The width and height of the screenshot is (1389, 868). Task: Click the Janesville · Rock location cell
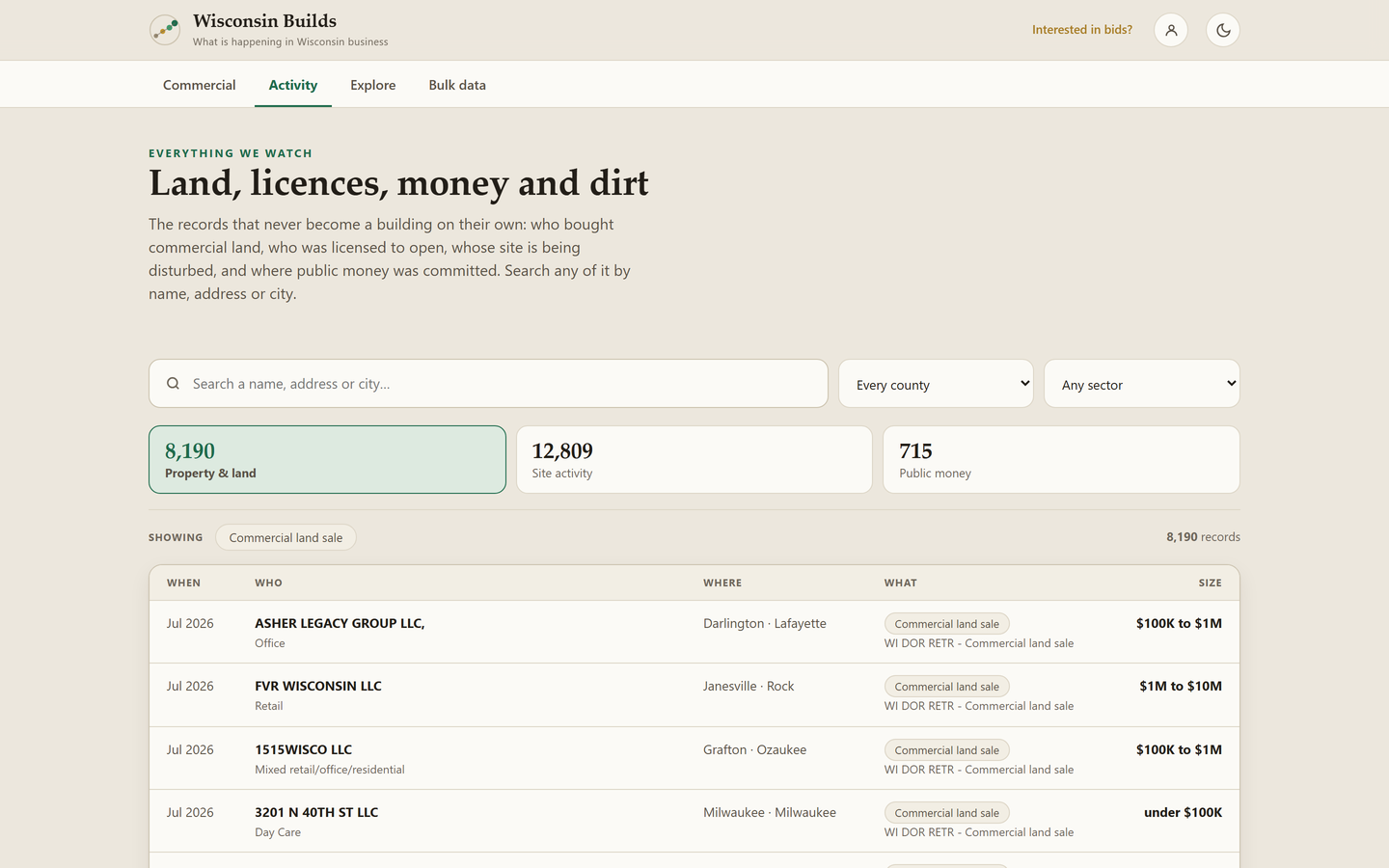pyautogui.click(x=749, y=687)
